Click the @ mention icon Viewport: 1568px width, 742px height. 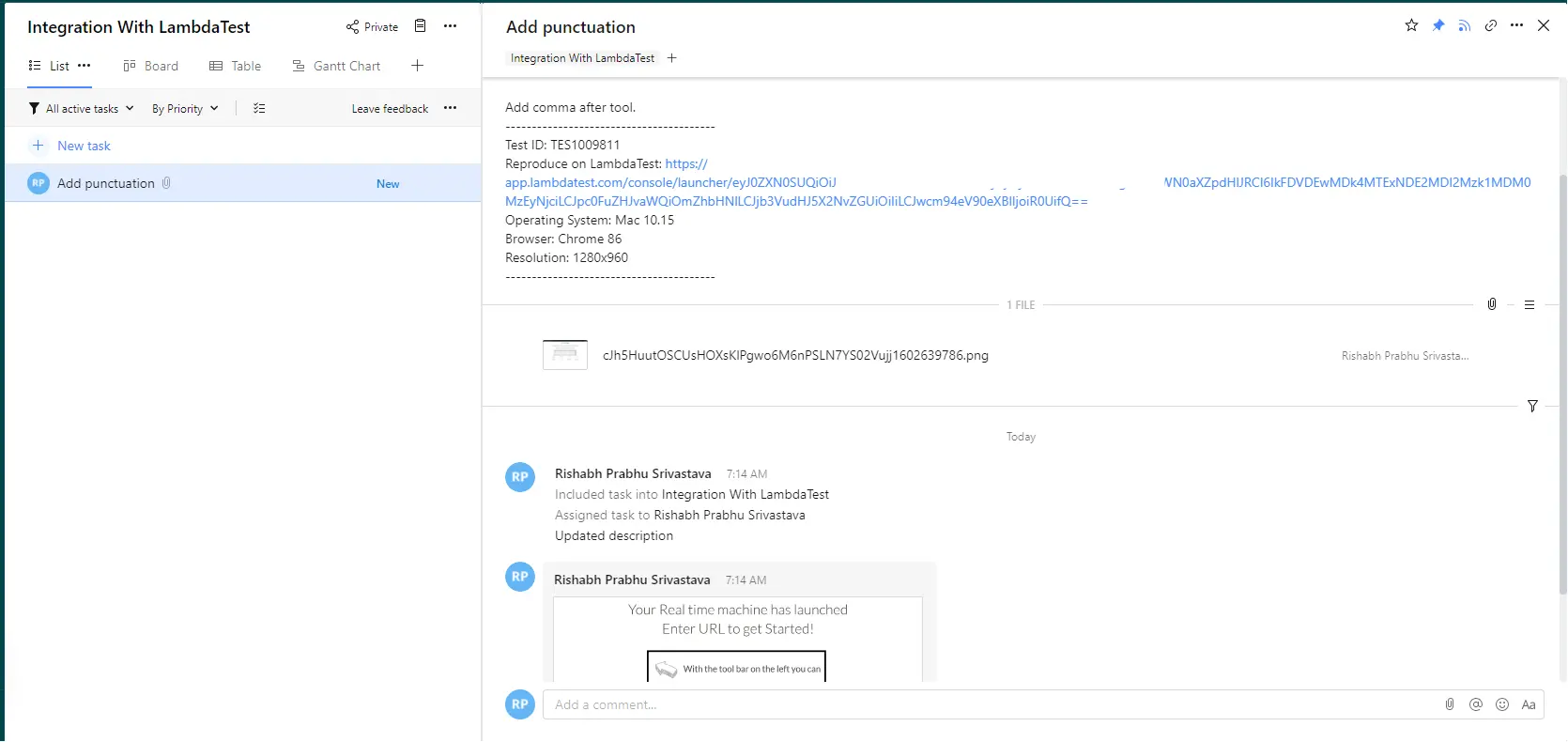(1476, 704)
